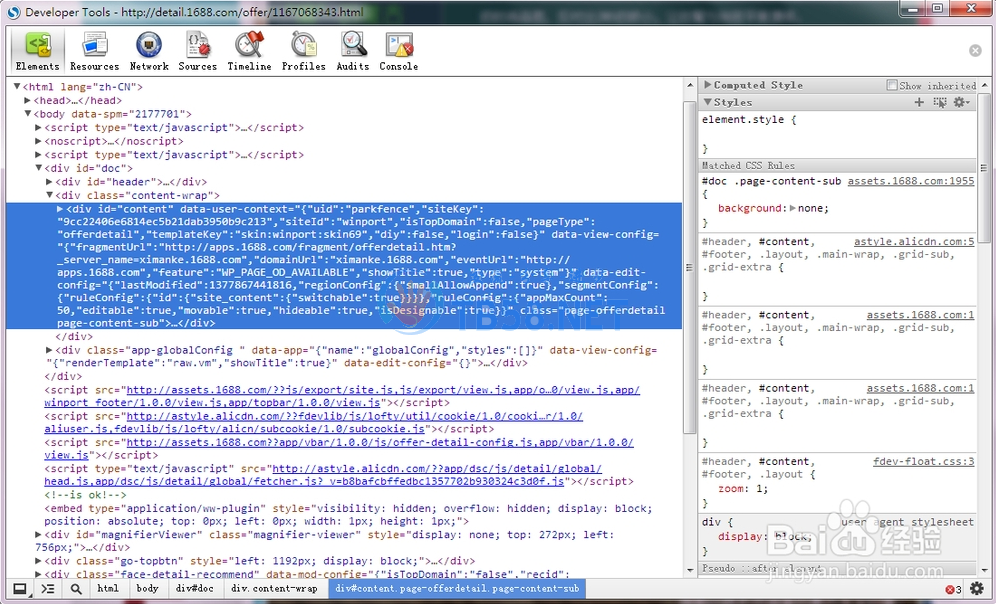The width and height of the screenshot is (996, 604).
Task: Open the Audits panel
Action: tap(353, 51)
